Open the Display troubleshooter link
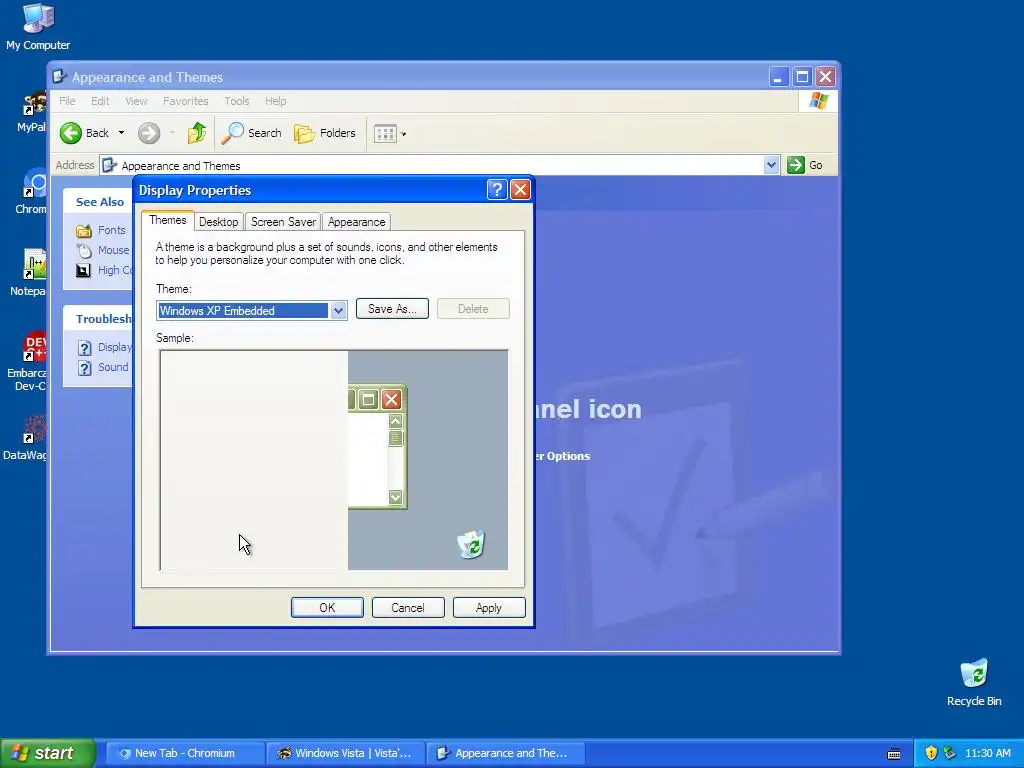 point(115,347)
